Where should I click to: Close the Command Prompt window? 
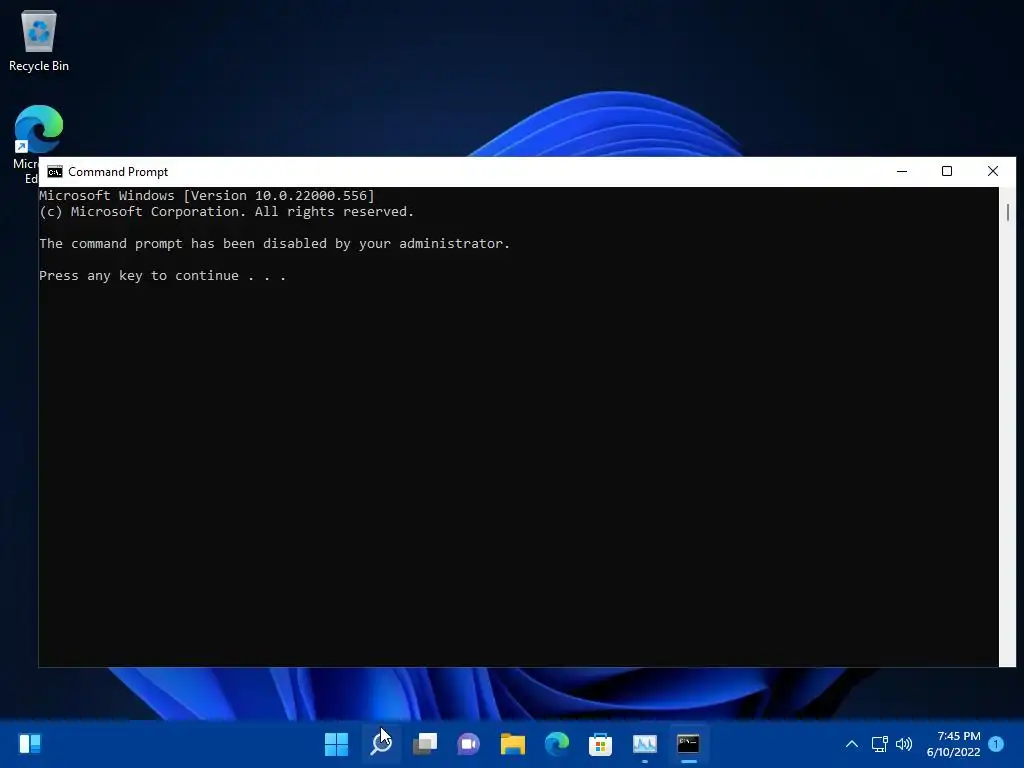point(993,172)
